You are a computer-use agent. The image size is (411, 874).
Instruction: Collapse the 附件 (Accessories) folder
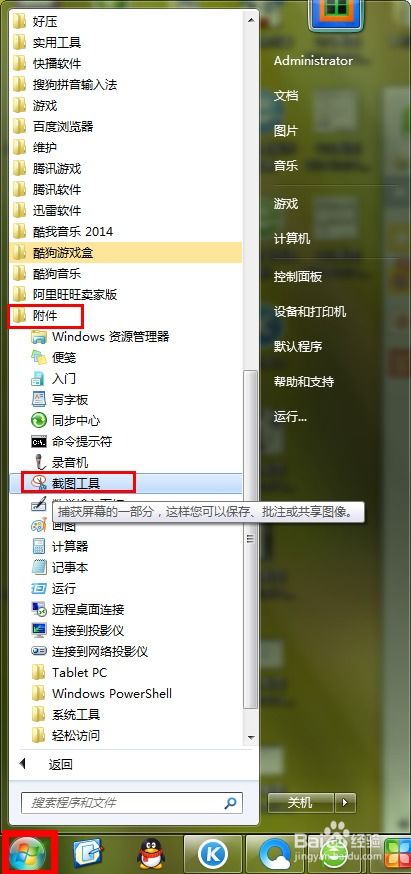pyautogui.click(x=47, y=315)
